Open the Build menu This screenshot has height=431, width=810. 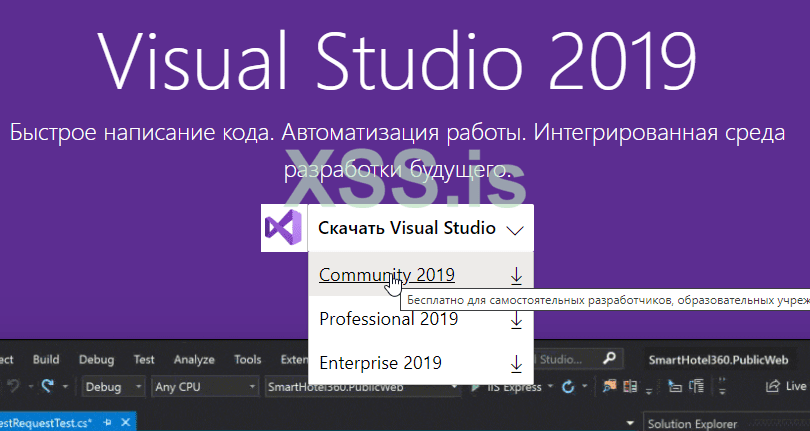[46, 359]
